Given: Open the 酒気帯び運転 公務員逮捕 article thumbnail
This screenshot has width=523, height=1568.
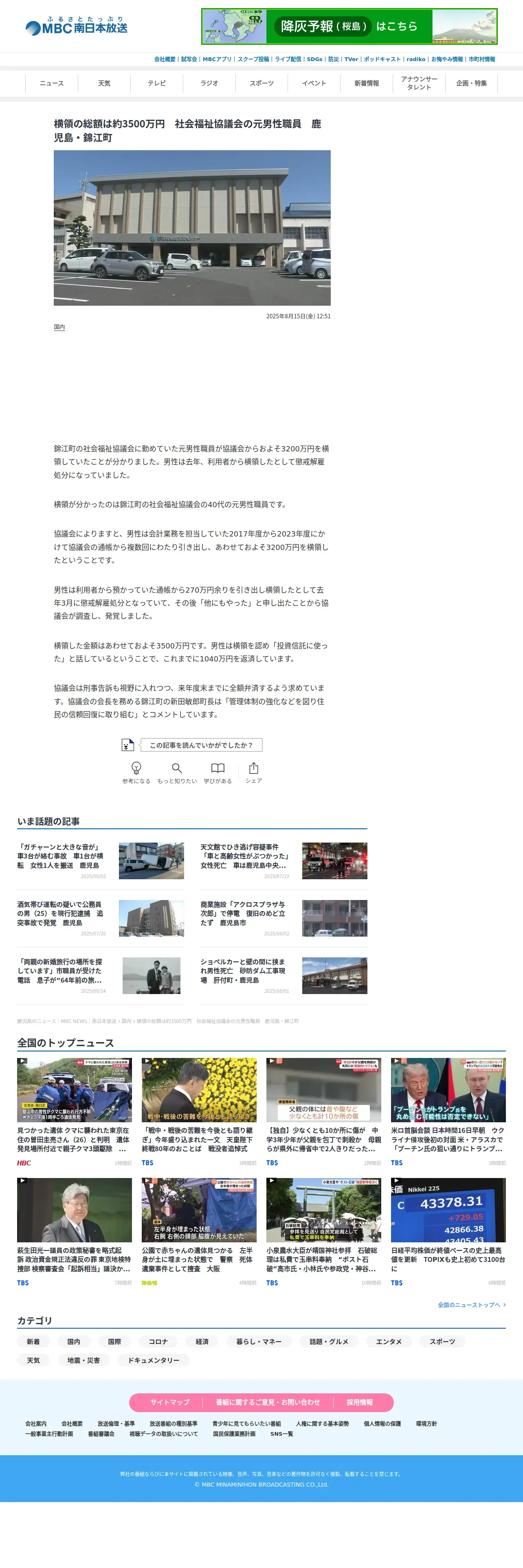Looking at the screenshot, I should [x=152, y=918].
